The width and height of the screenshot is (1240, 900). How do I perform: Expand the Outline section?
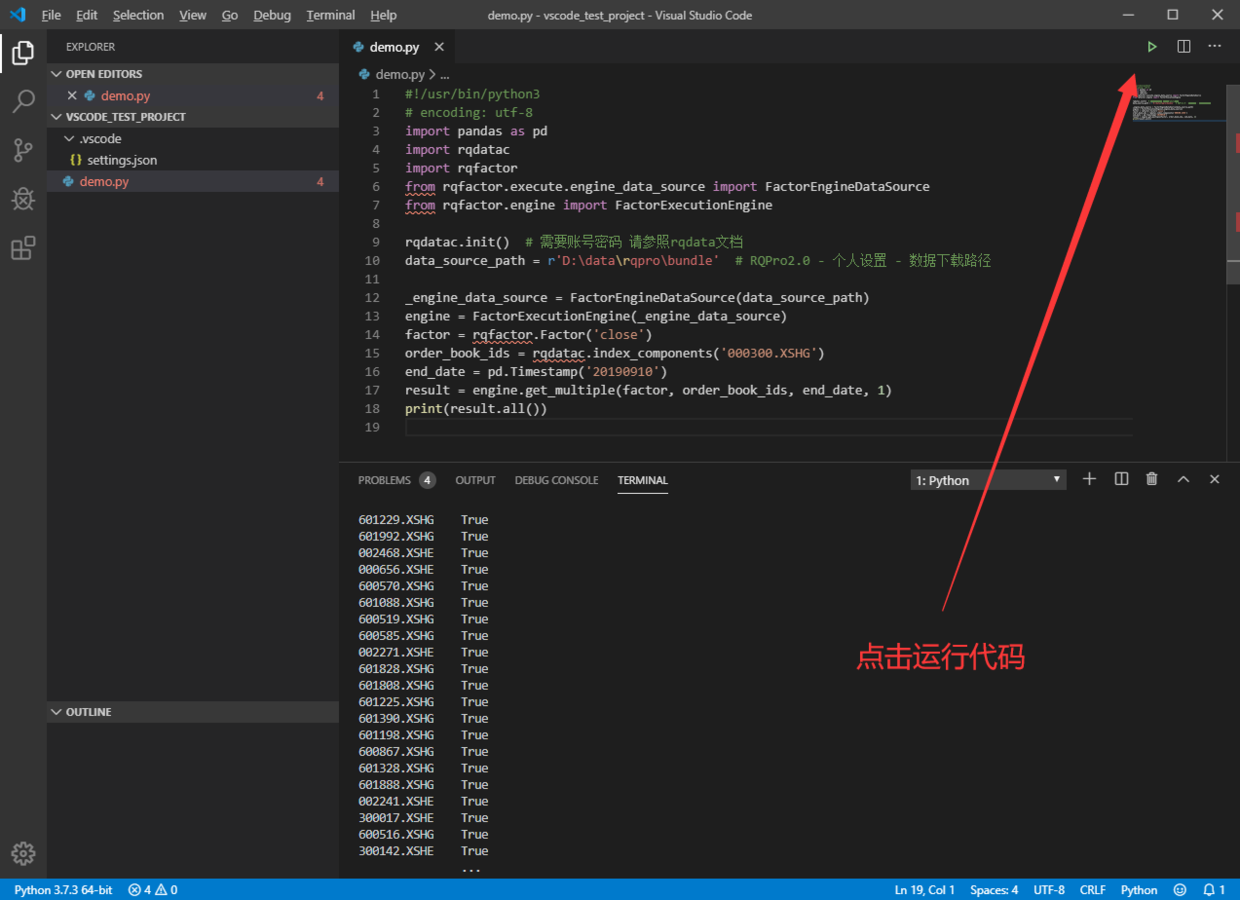point(192,712)
